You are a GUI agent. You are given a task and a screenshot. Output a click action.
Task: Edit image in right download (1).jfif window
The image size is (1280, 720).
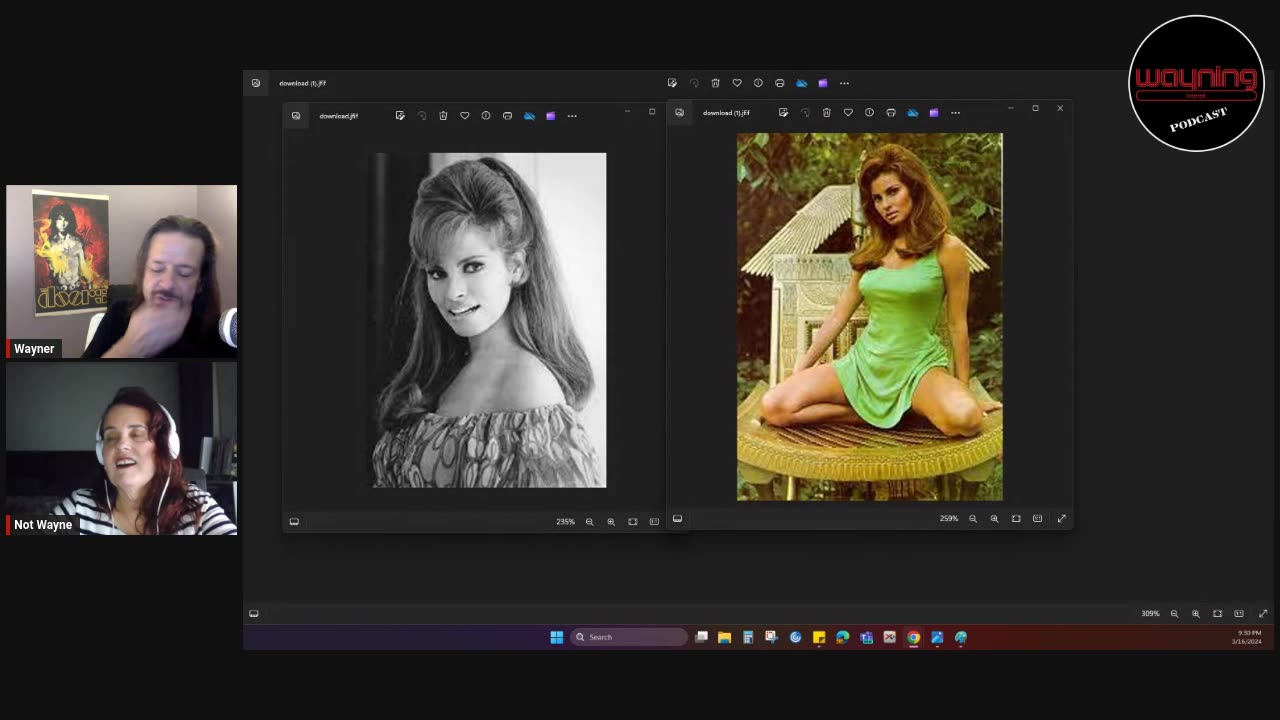pyautogui.click(x=783, y=113)
